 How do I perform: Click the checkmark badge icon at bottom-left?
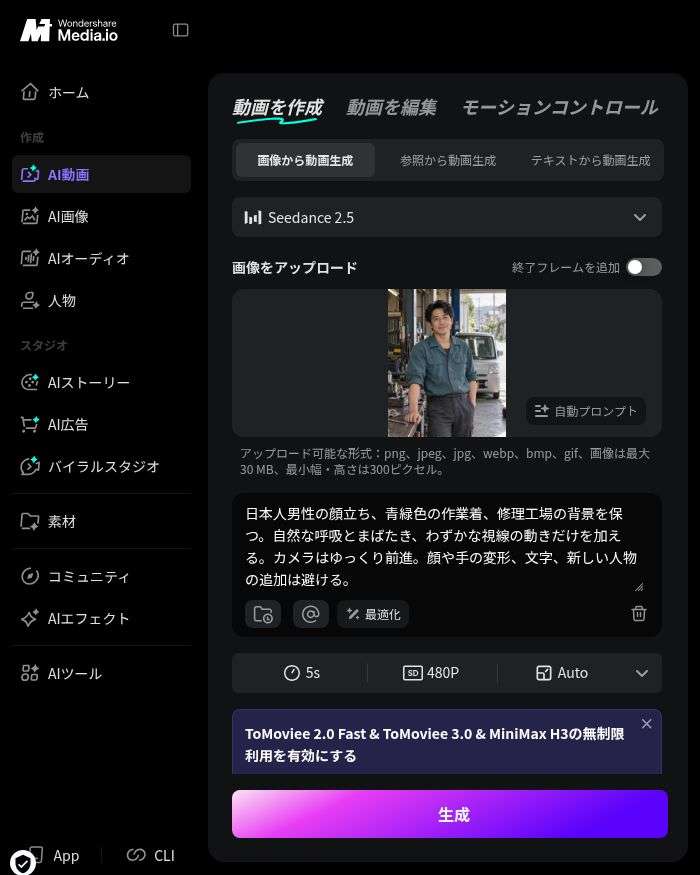(x=23, y=863)
